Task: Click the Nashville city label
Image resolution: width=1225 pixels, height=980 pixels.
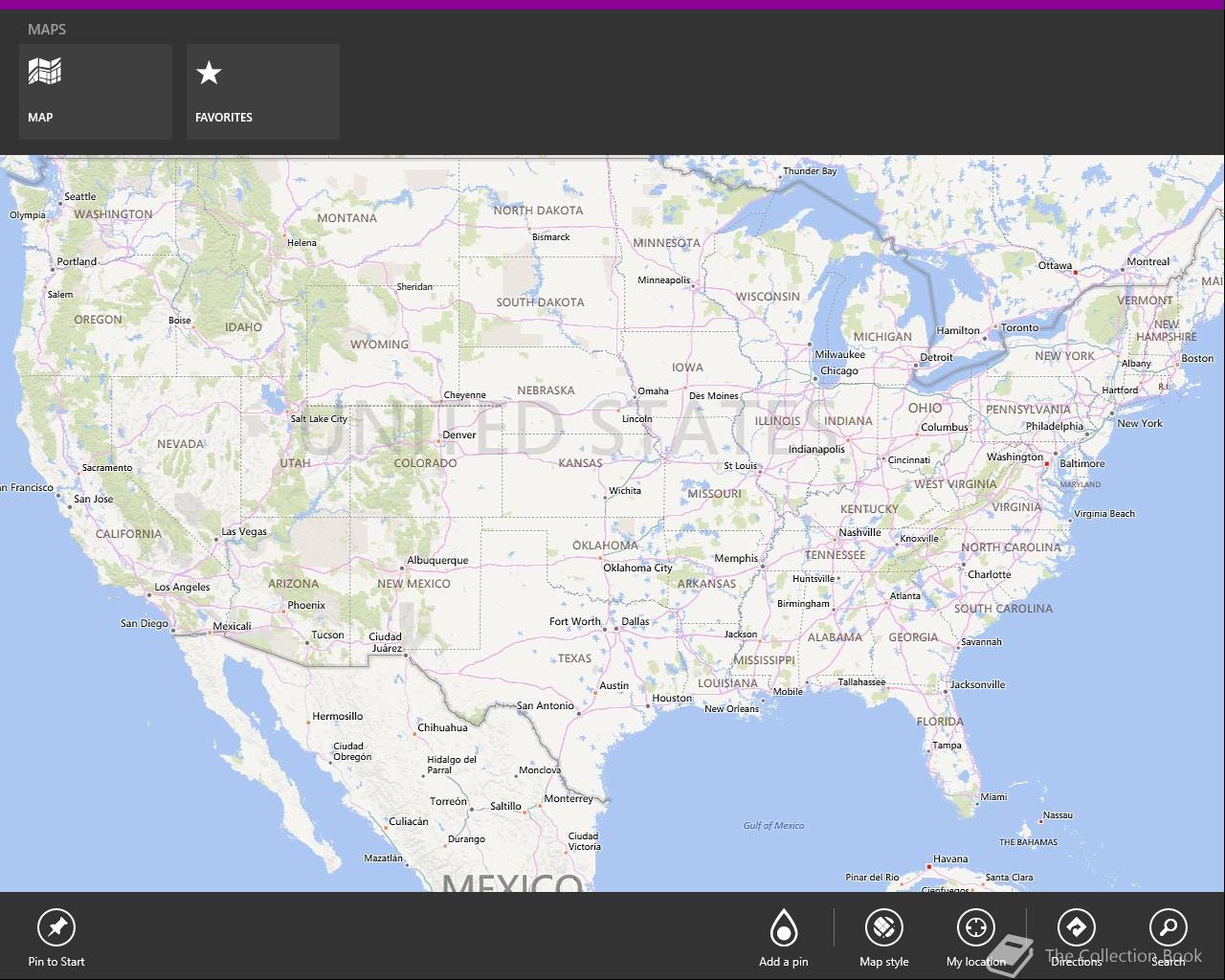Action: click(x=859, y=532)
